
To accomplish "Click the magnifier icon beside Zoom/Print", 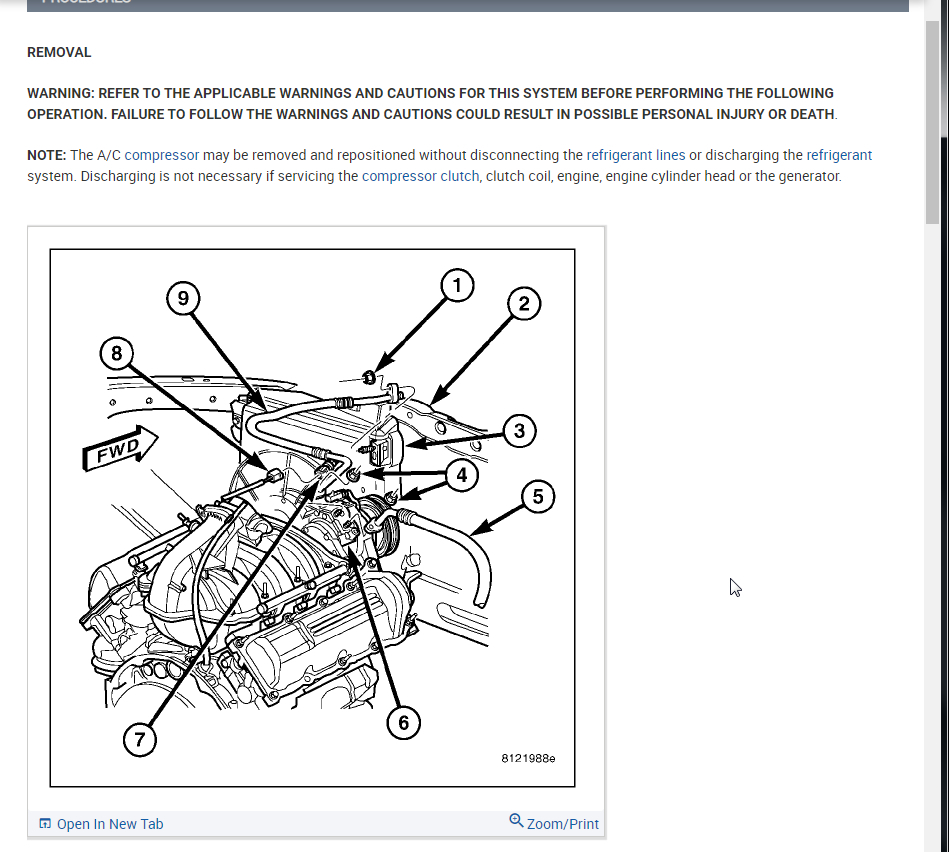I will [x=516, y=821].
